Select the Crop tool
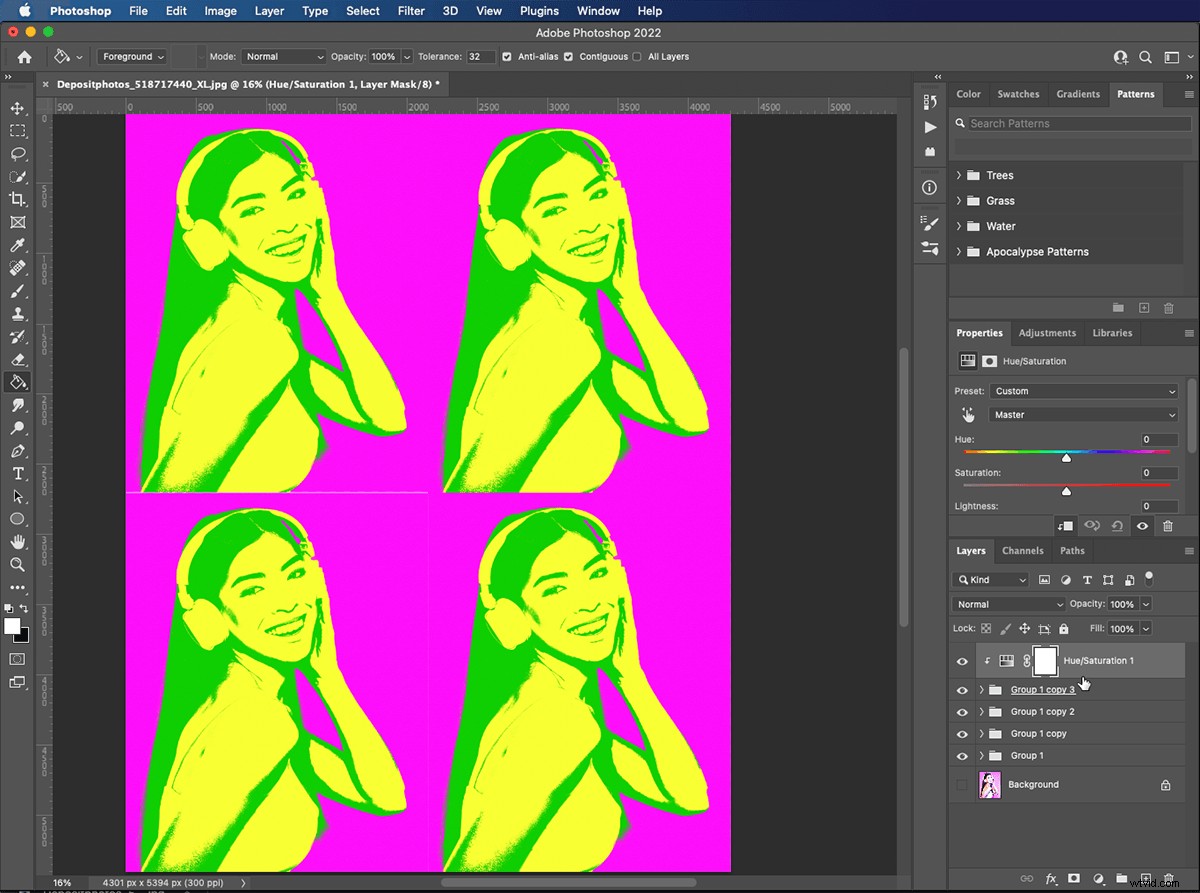The image size is (1200, 893). tap(17, 198)
